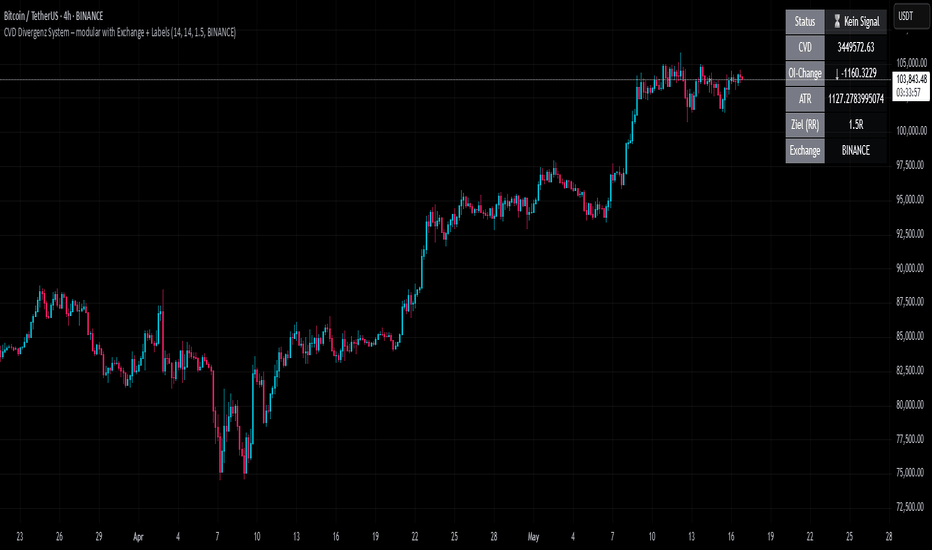The width and height of the screenshot is (932, 550).
Task: Click the 77,500.00 price axis label
Action: (x=910, y=439)
